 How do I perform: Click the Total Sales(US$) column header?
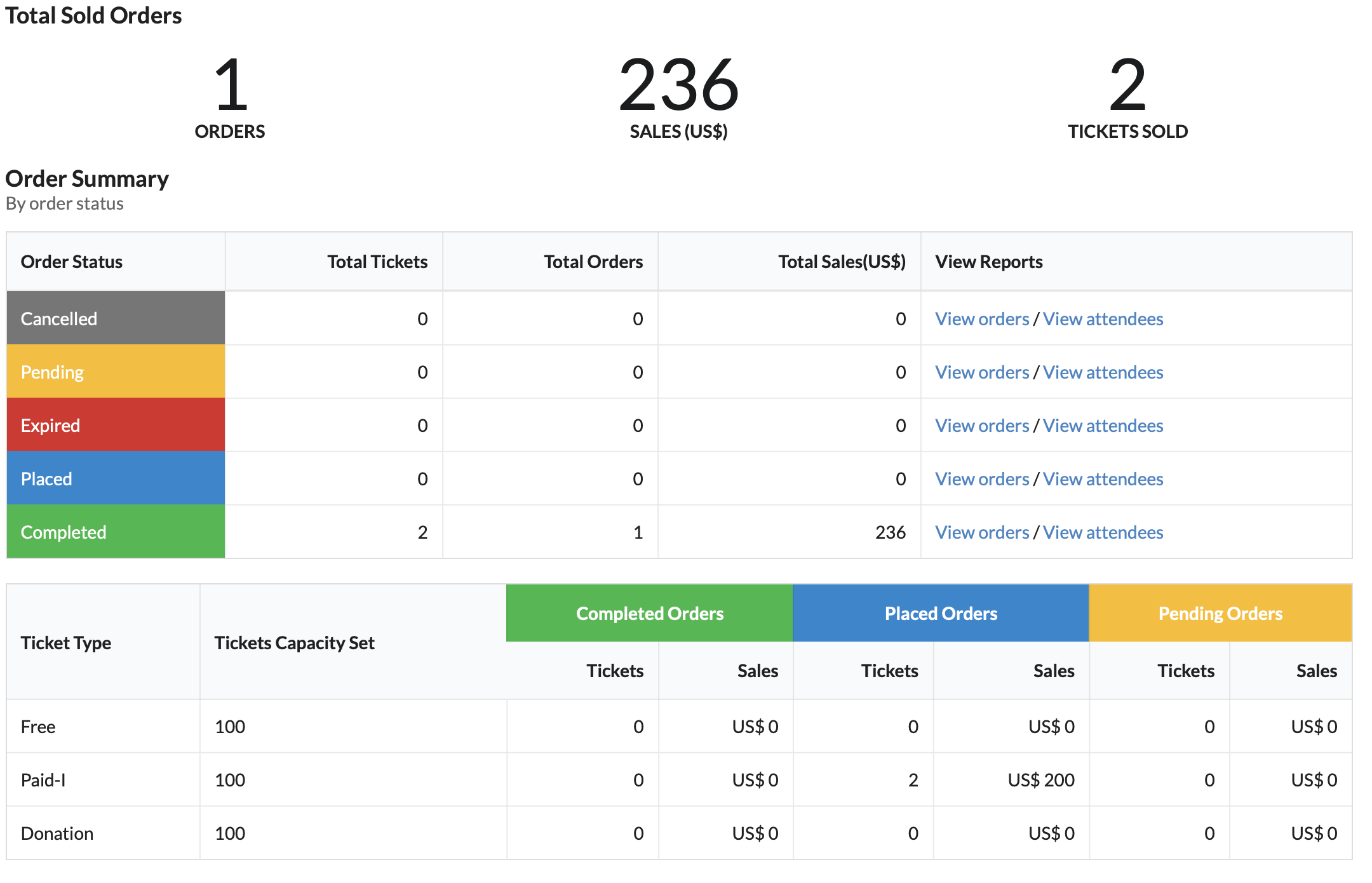click(842, 262)
